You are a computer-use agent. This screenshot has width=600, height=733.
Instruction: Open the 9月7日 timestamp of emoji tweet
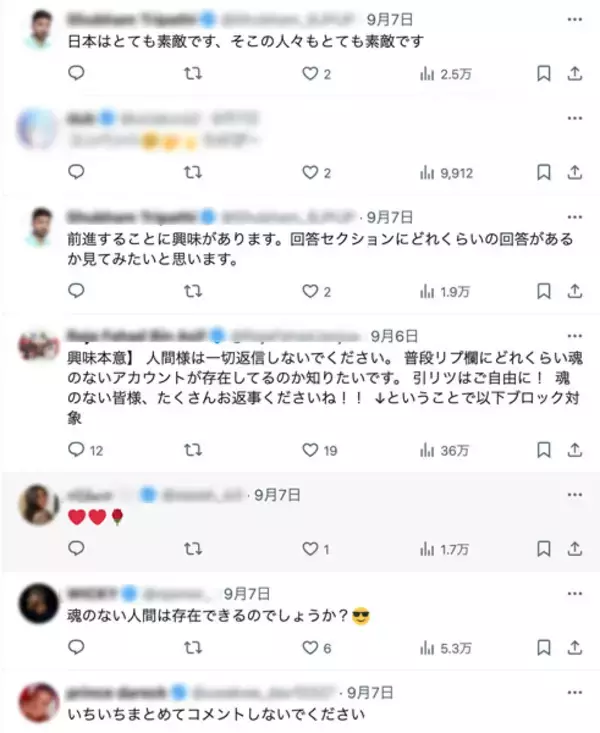(x=277, y=495)
